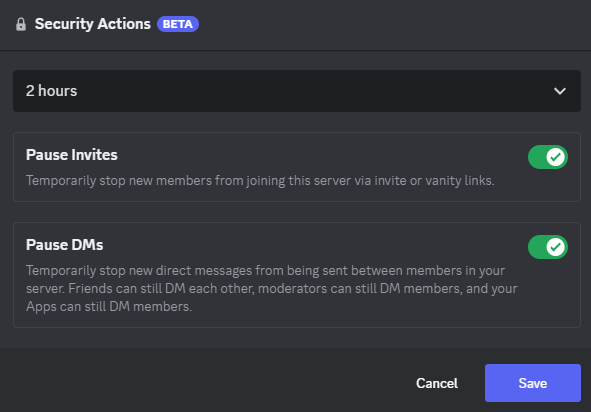Select the Pause DMs heading
This screenshot has height=412, width=591.
[64, 245]
